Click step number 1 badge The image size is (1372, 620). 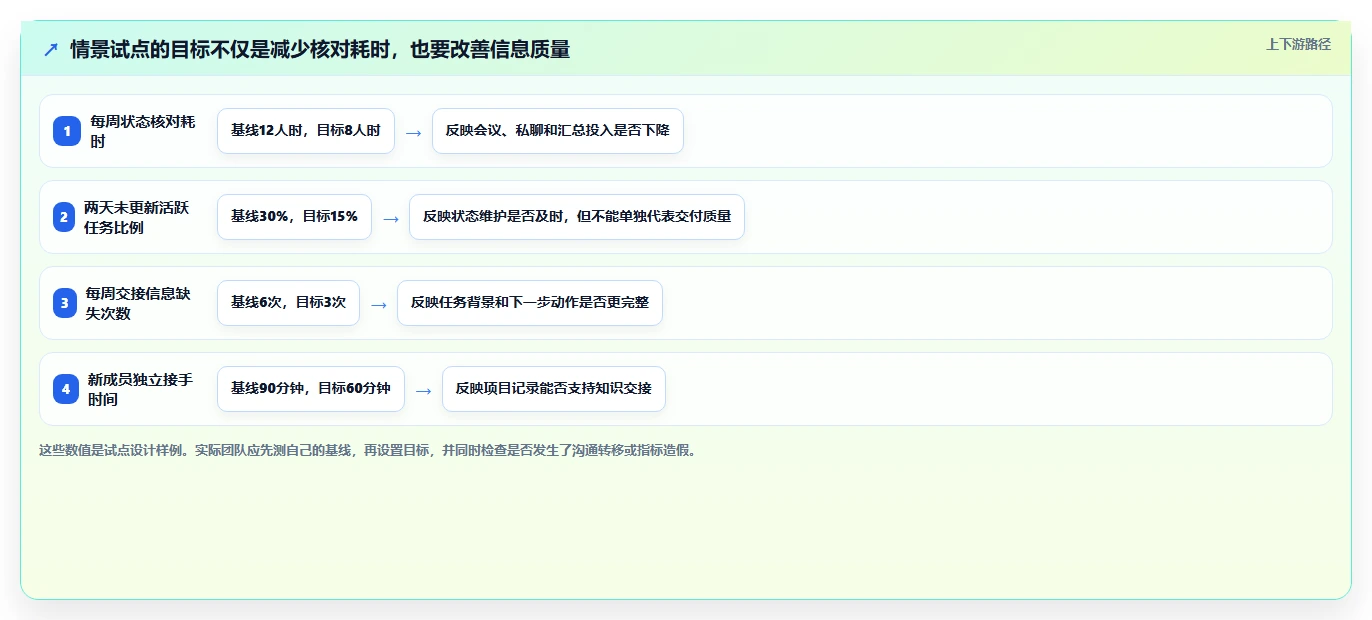[x=67, y=131]
